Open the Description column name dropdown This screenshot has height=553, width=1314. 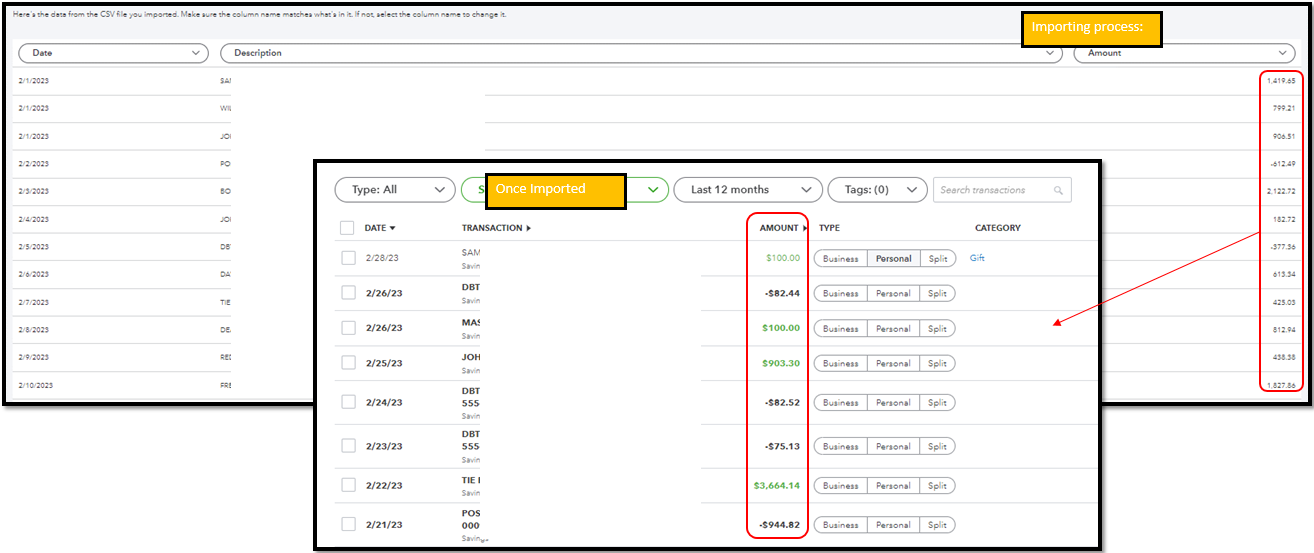pos(641,53)
